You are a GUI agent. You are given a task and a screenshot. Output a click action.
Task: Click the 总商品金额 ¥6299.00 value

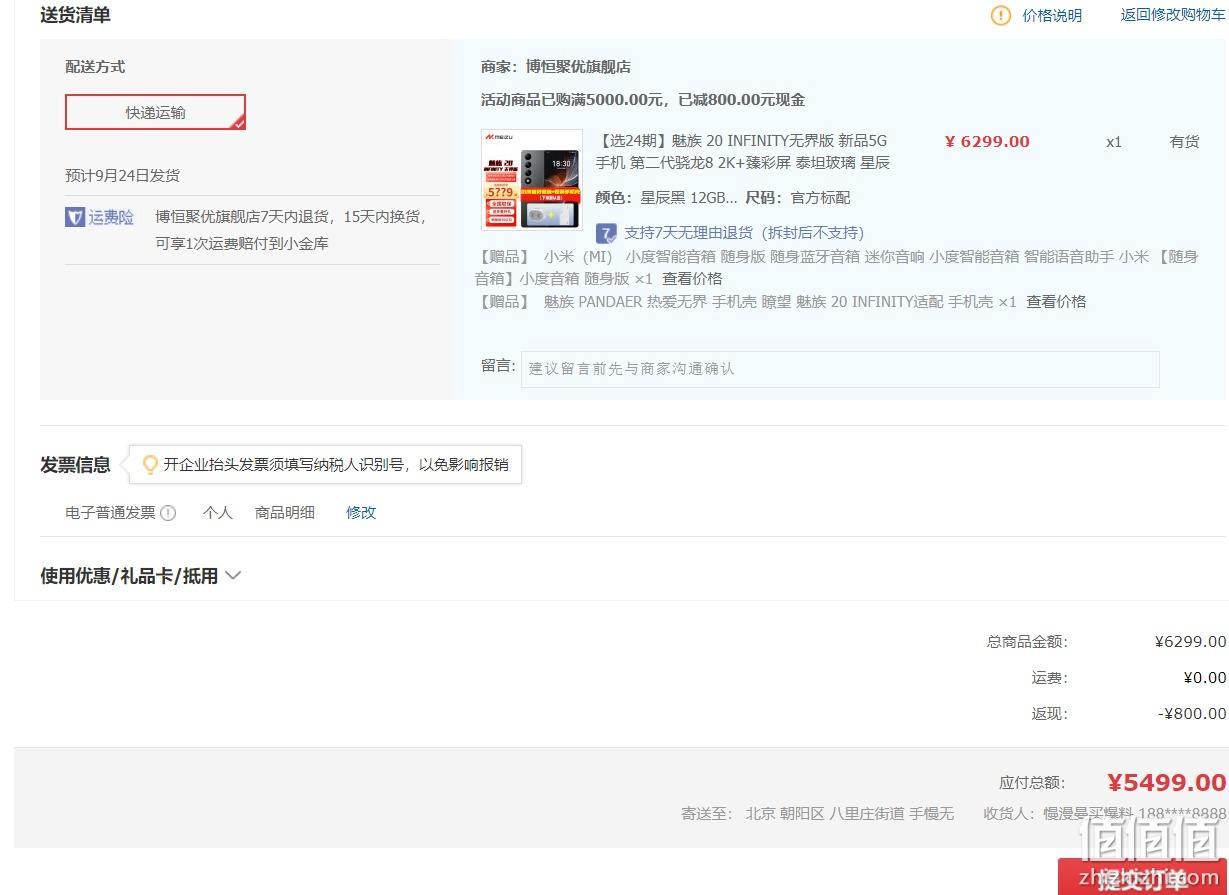tap(1190, 642)
